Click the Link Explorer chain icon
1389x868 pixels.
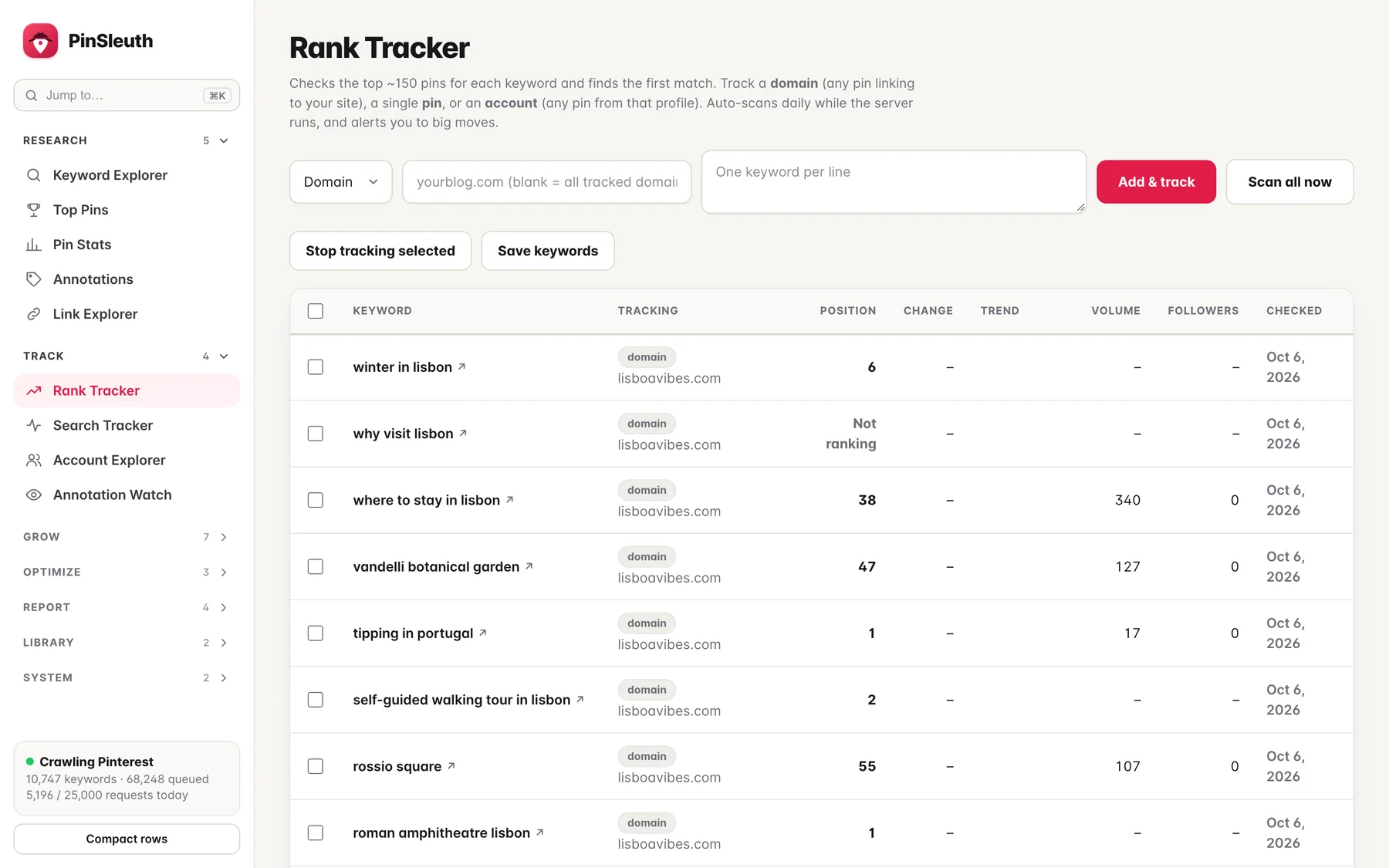(33, 314)
